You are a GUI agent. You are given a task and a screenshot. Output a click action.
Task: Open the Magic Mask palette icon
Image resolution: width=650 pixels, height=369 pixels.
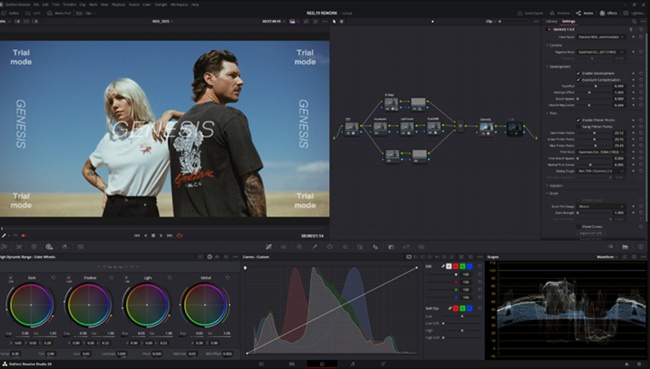(x=360, y=247)
